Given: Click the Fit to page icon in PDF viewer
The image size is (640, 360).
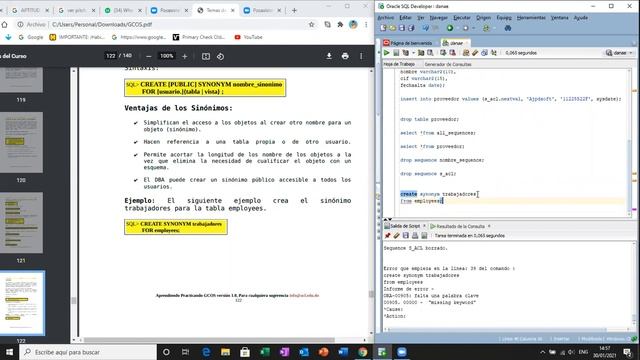Looking at the screenshot, I should (x=206, y=56).
